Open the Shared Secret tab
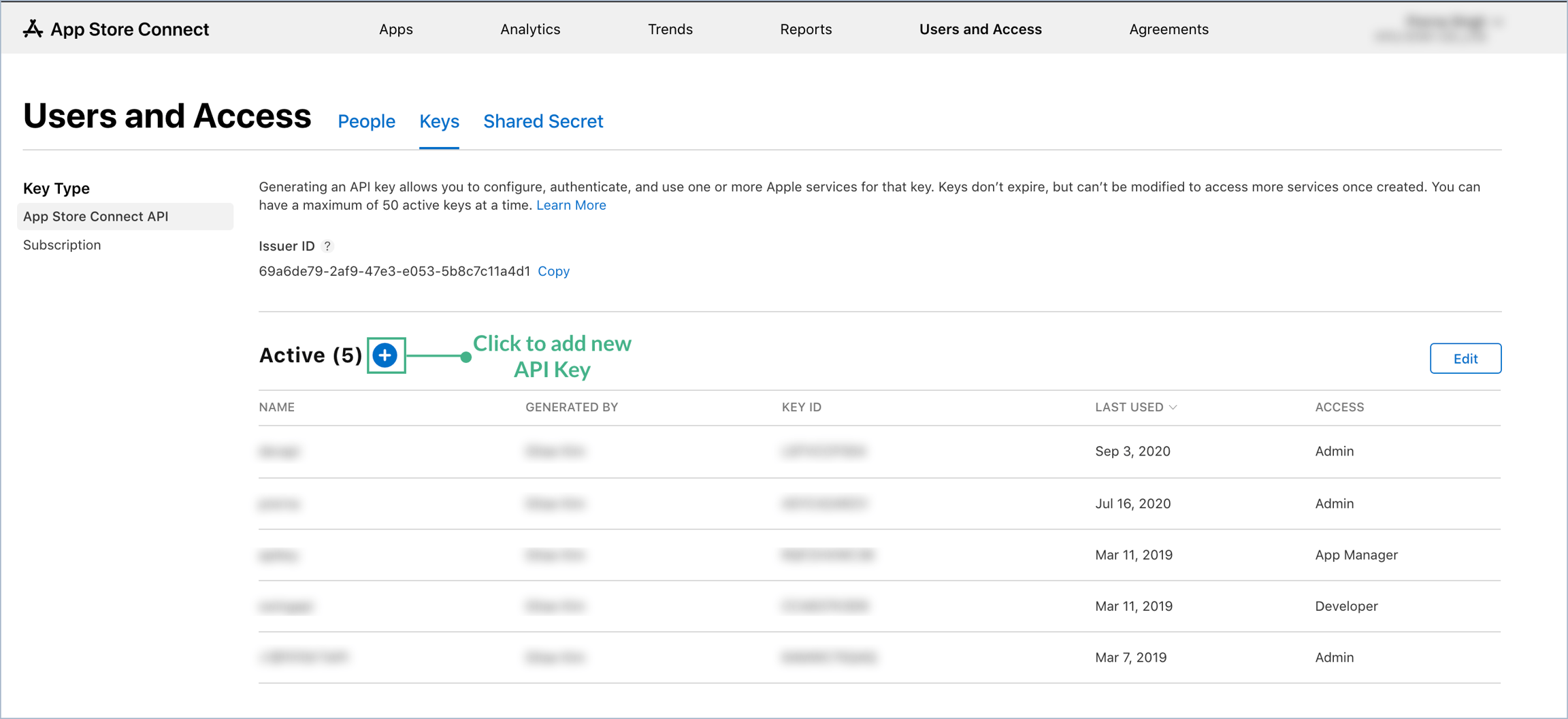The image size is (1568, 719). click(542, 121)
